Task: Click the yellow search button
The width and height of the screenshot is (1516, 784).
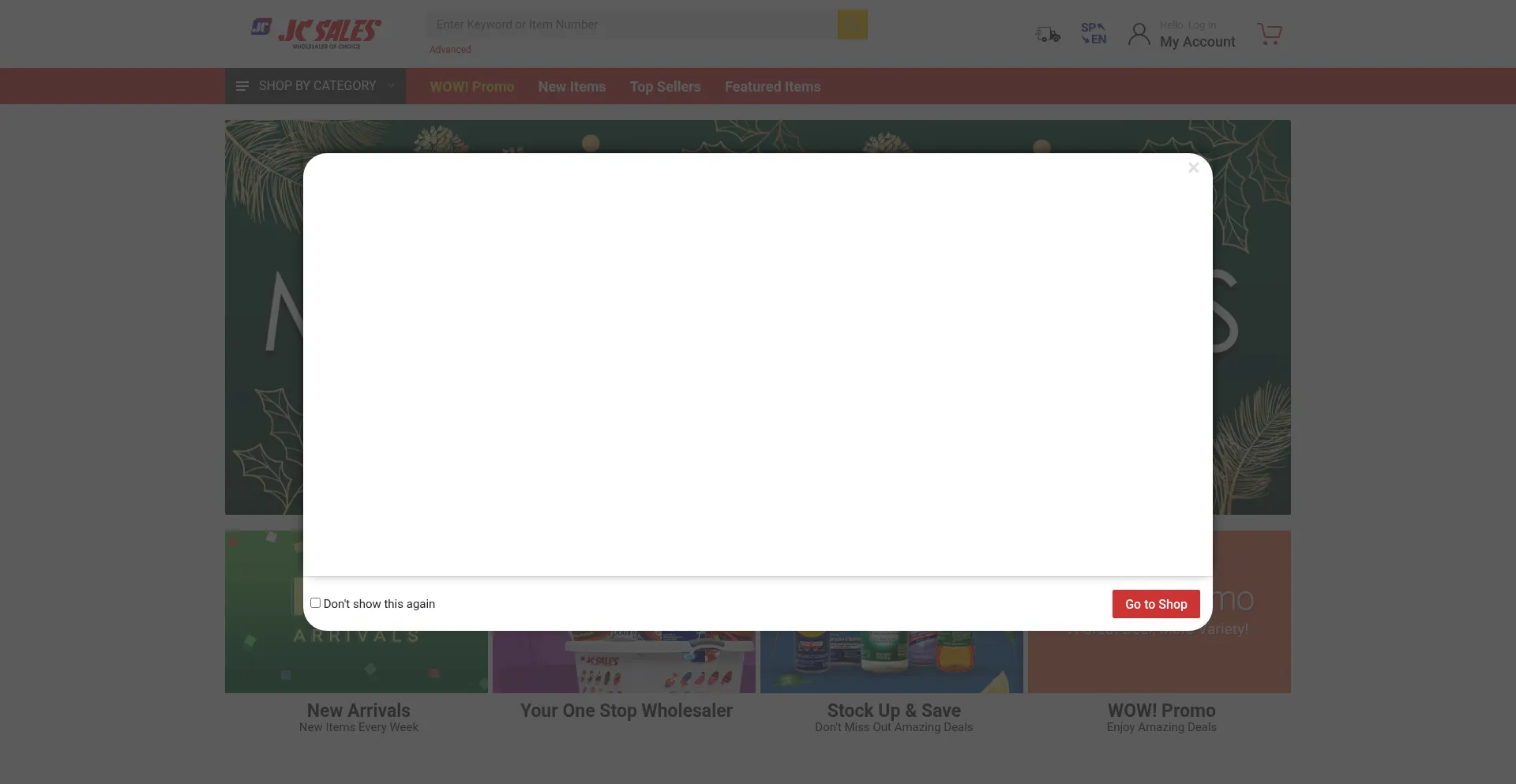Action: point(853,24)
